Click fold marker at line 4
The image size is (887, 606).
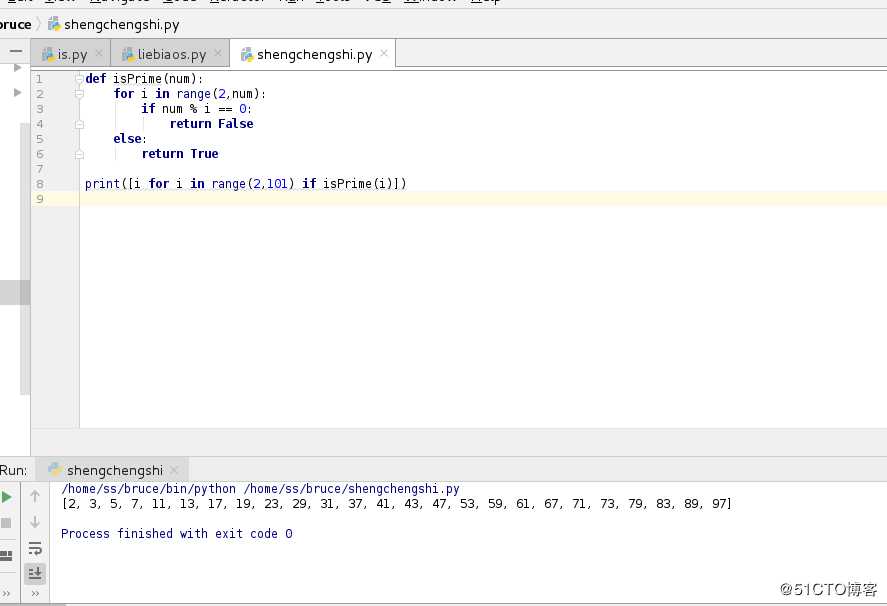[x=79, y=124]
